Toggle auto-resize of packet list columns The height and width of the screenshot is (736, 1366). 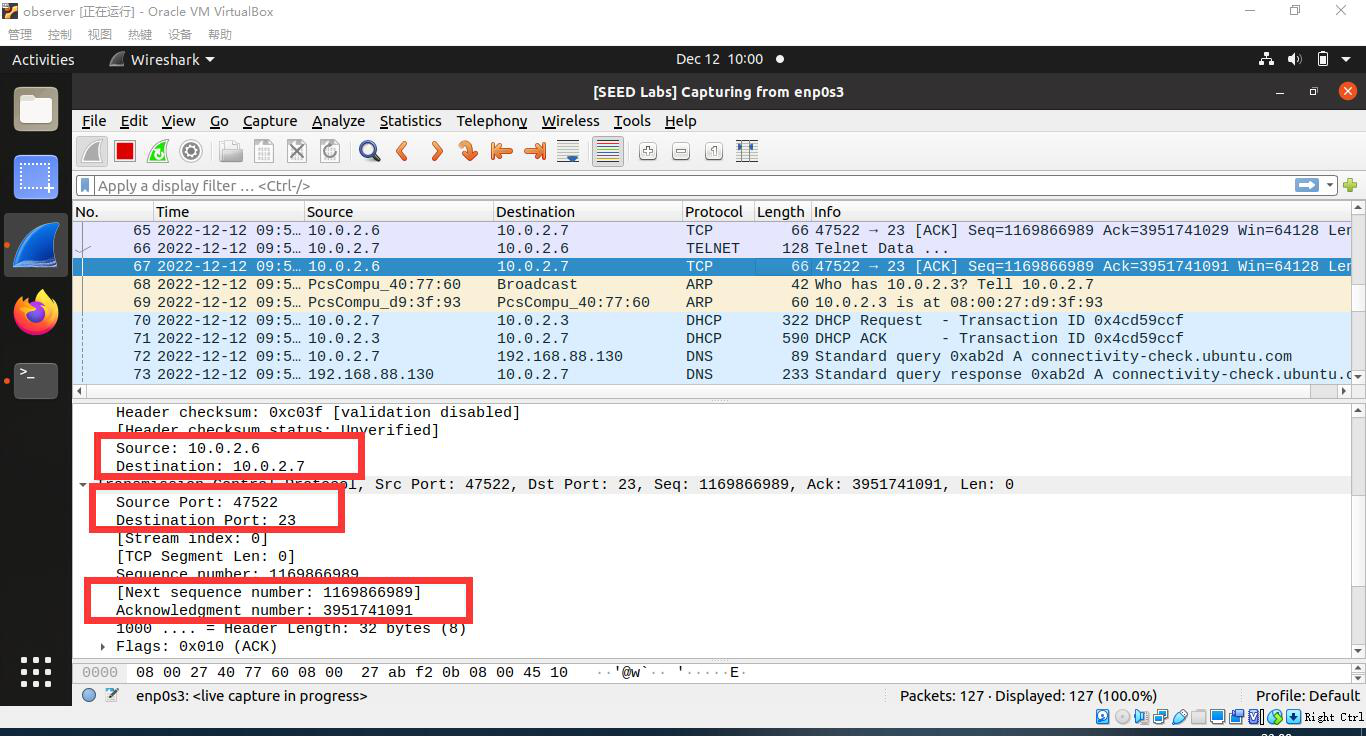pos(746,151)
